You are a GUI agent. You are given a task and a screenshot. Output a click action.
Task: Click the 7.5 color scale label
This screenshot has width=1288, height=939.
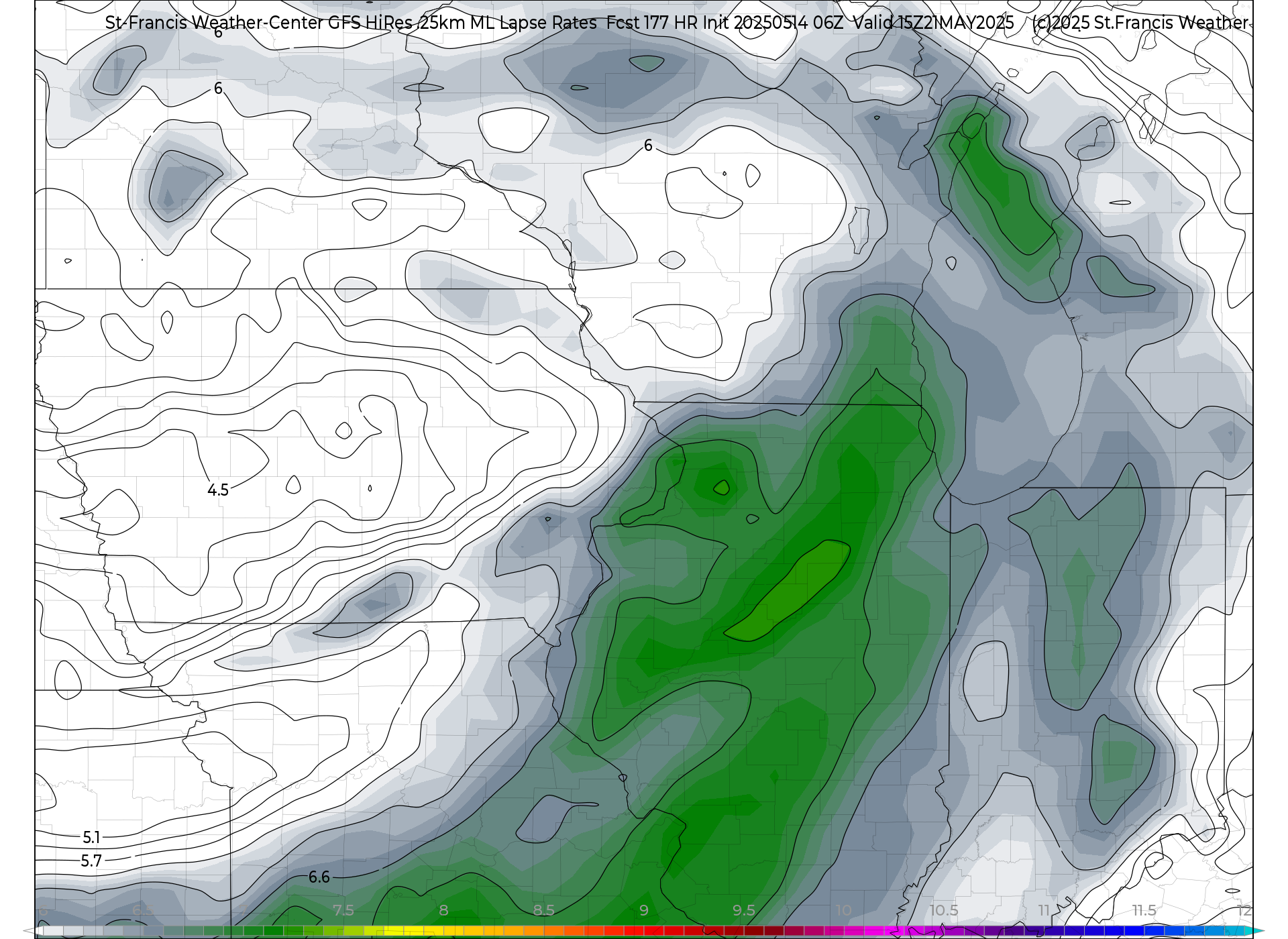coord(343,911)
